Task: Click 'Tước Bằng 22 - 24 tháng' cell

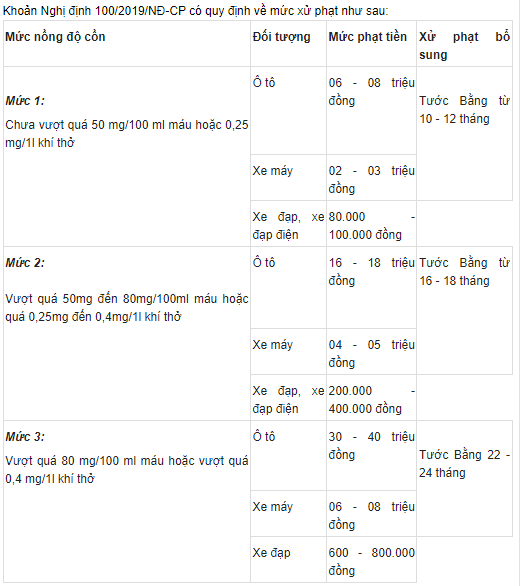Action: point(464,479)
